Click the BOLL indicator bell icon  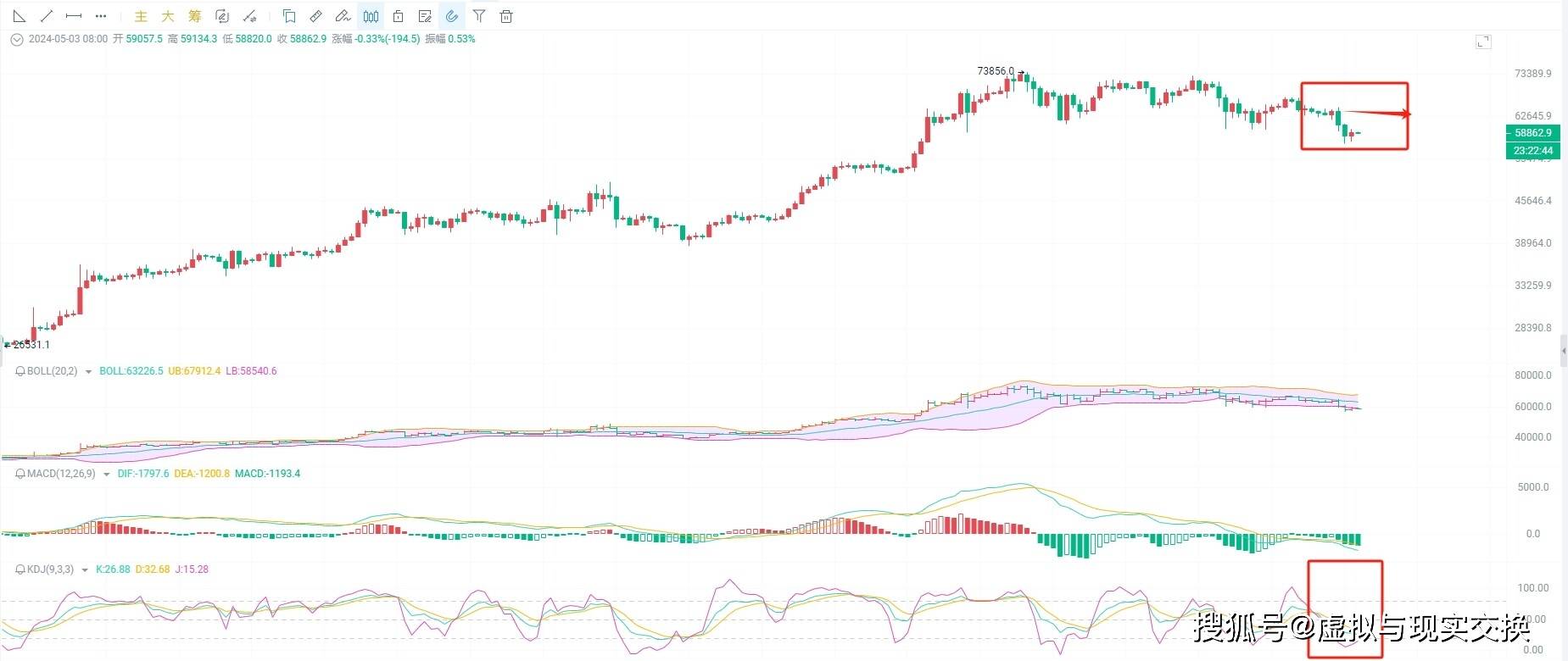20,371
